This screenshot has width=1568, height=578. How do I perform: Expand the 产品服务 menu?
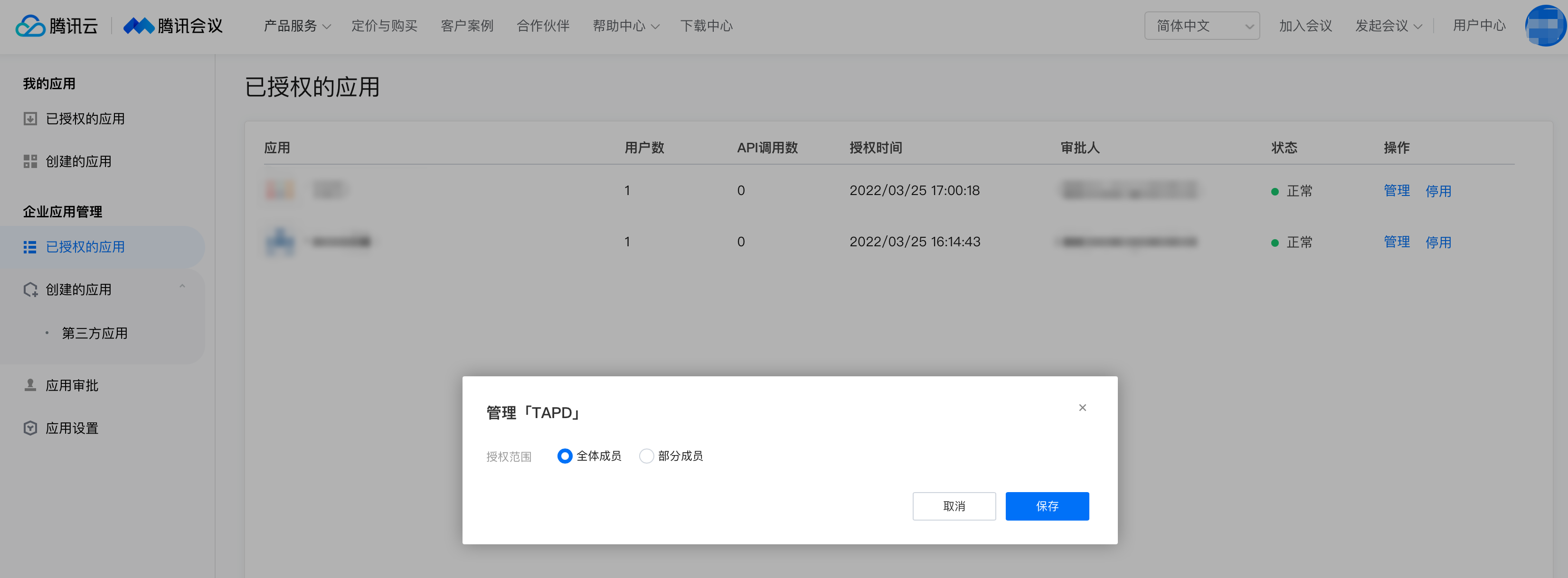coord(297,26)
